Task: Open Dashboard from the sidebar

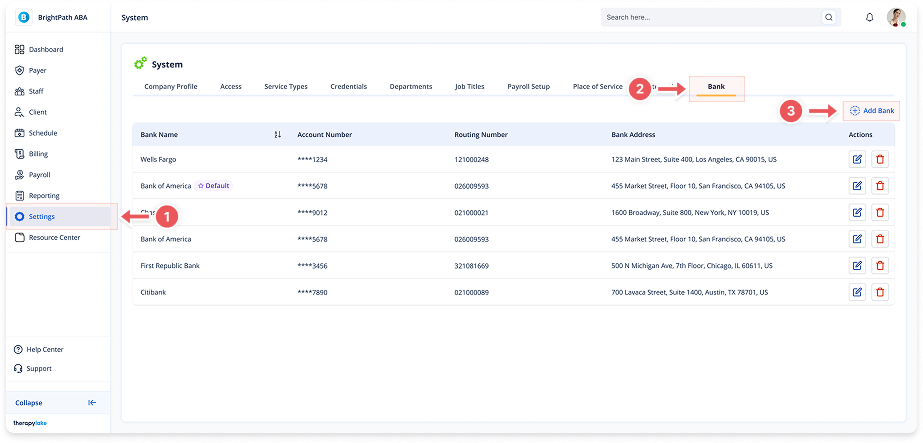Action: click(x=45, y=49)
